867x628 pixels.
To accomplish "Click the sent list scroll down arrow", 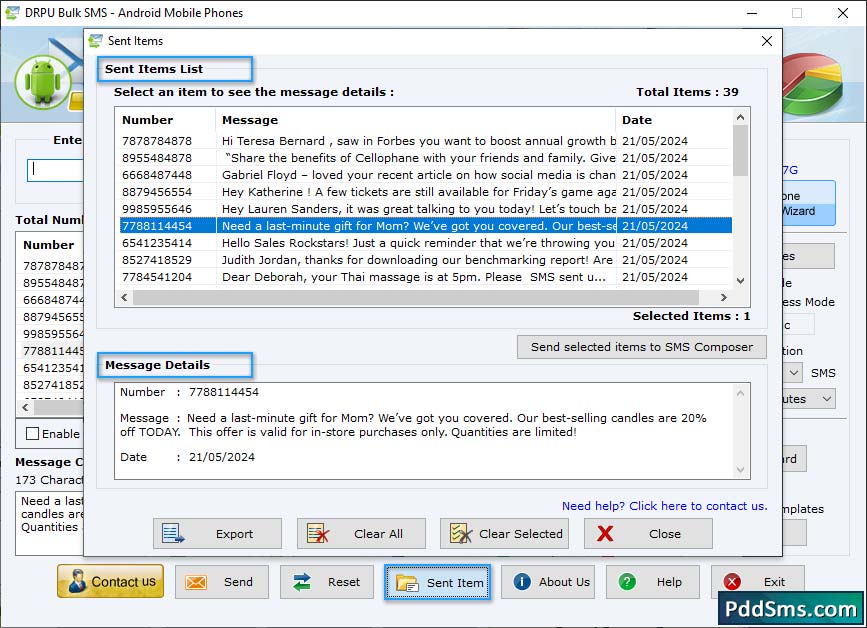I will [x=740, y=281].
